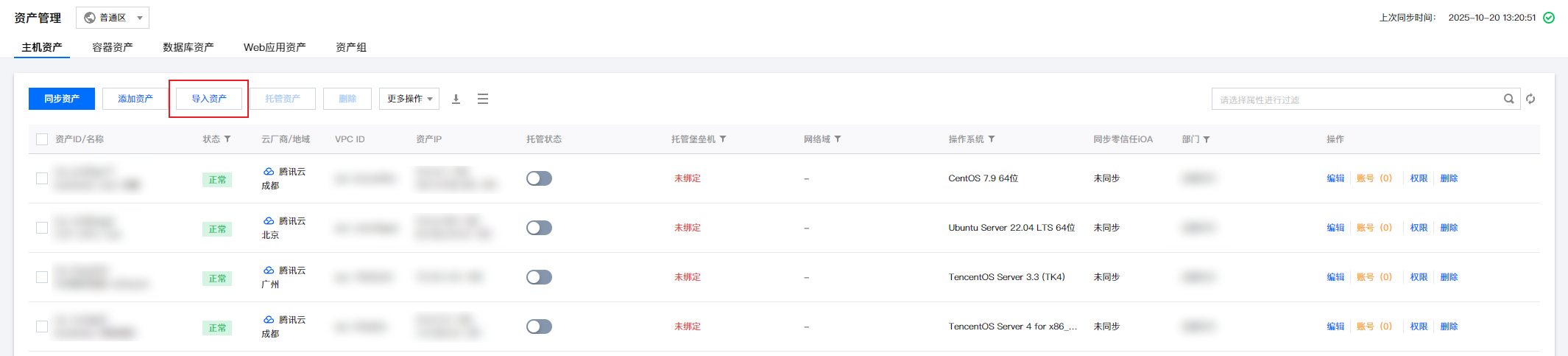Filter by 状态 column funnel icon

tap(227, 139)
